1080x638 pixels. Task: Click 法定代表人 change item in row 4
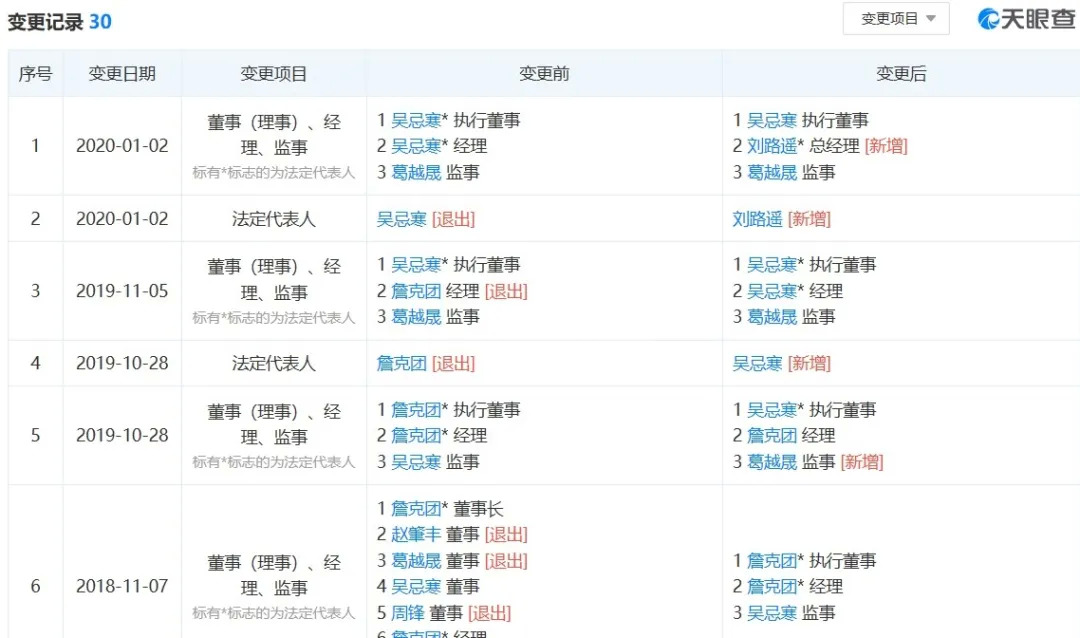point(273,363)
